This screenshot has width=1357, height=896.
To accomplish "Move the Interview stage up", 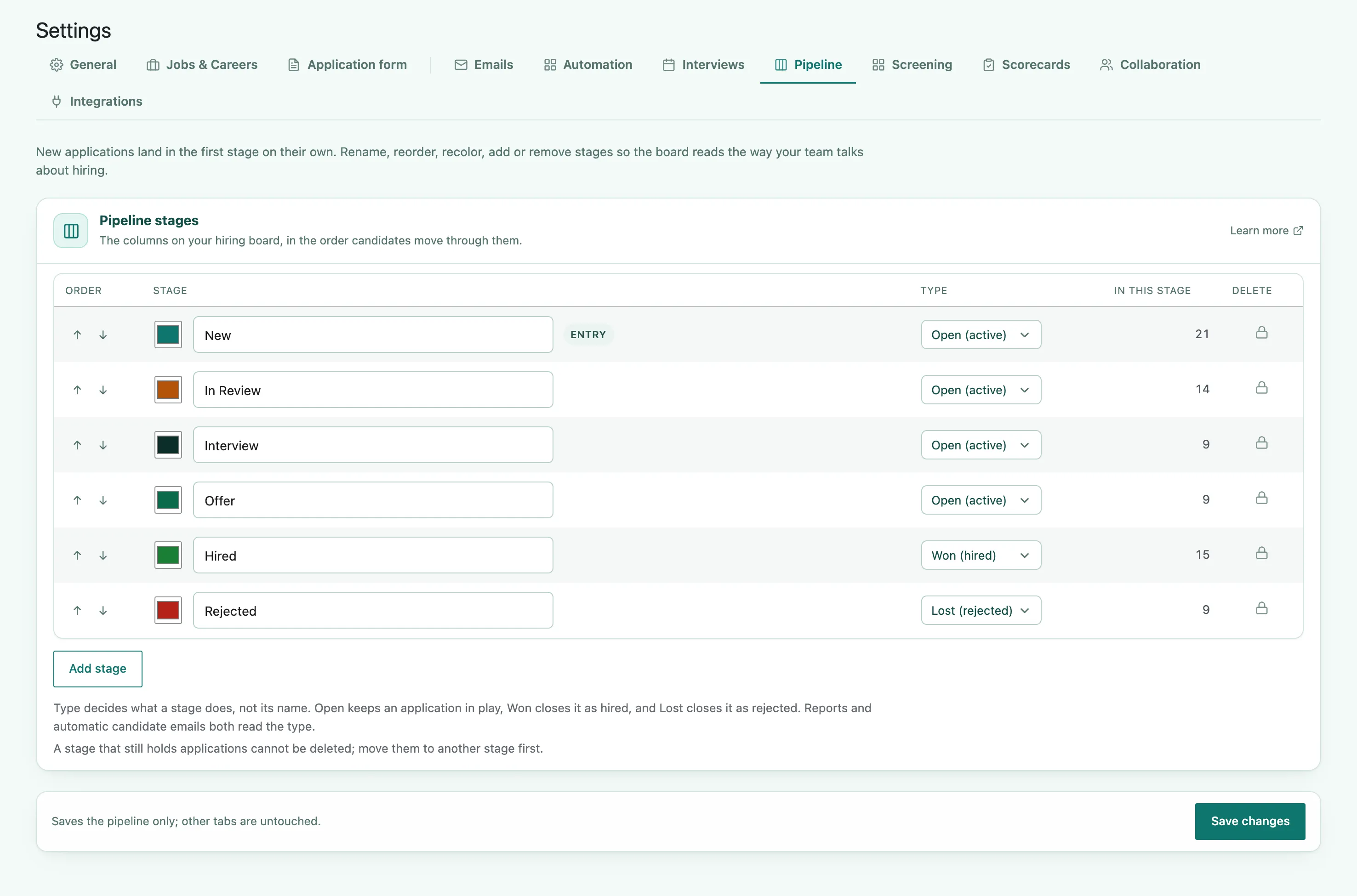I will click(77, 445).
